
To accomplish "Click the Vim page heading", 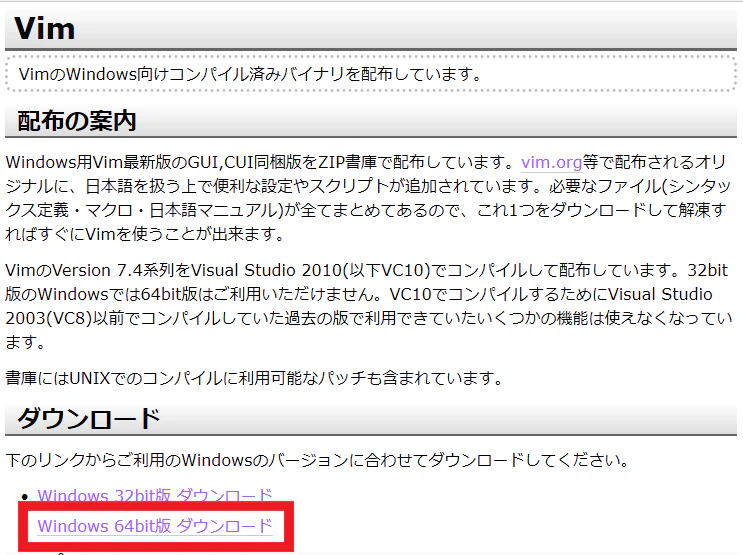I will (45, 28).
